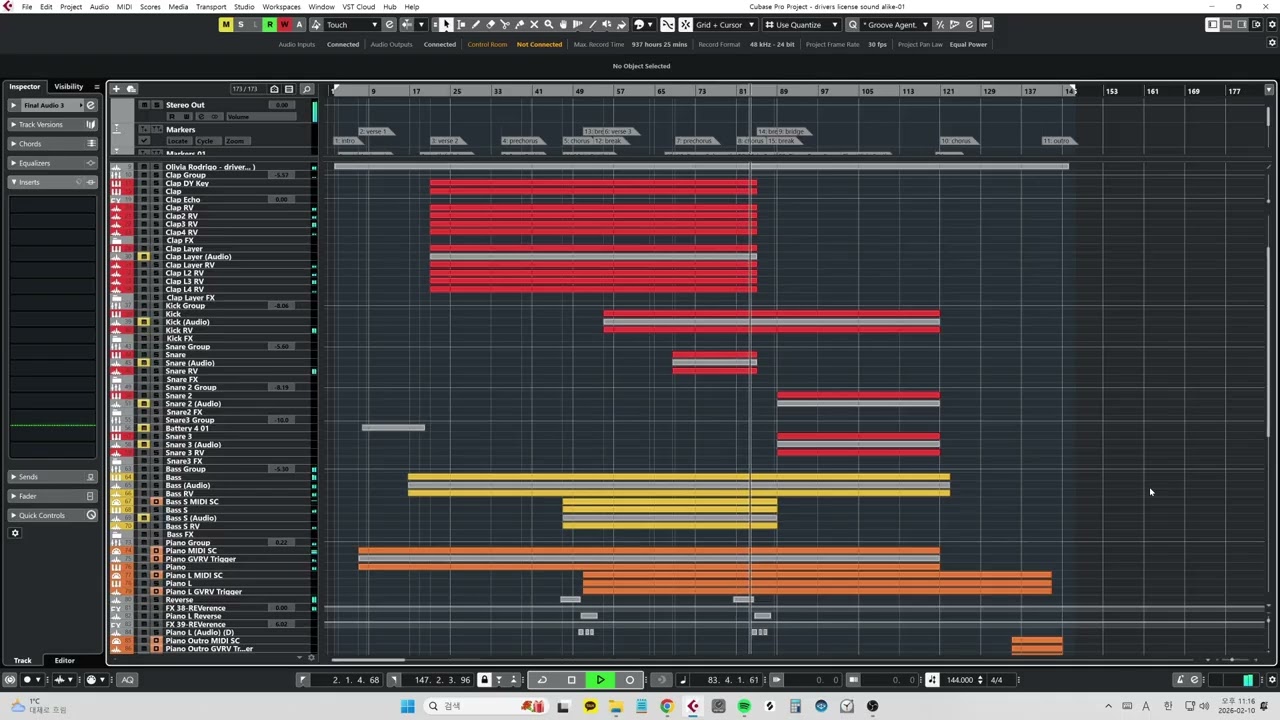
Task: Select the Object Selection arrow tool
Action: (x=446, y=25)
